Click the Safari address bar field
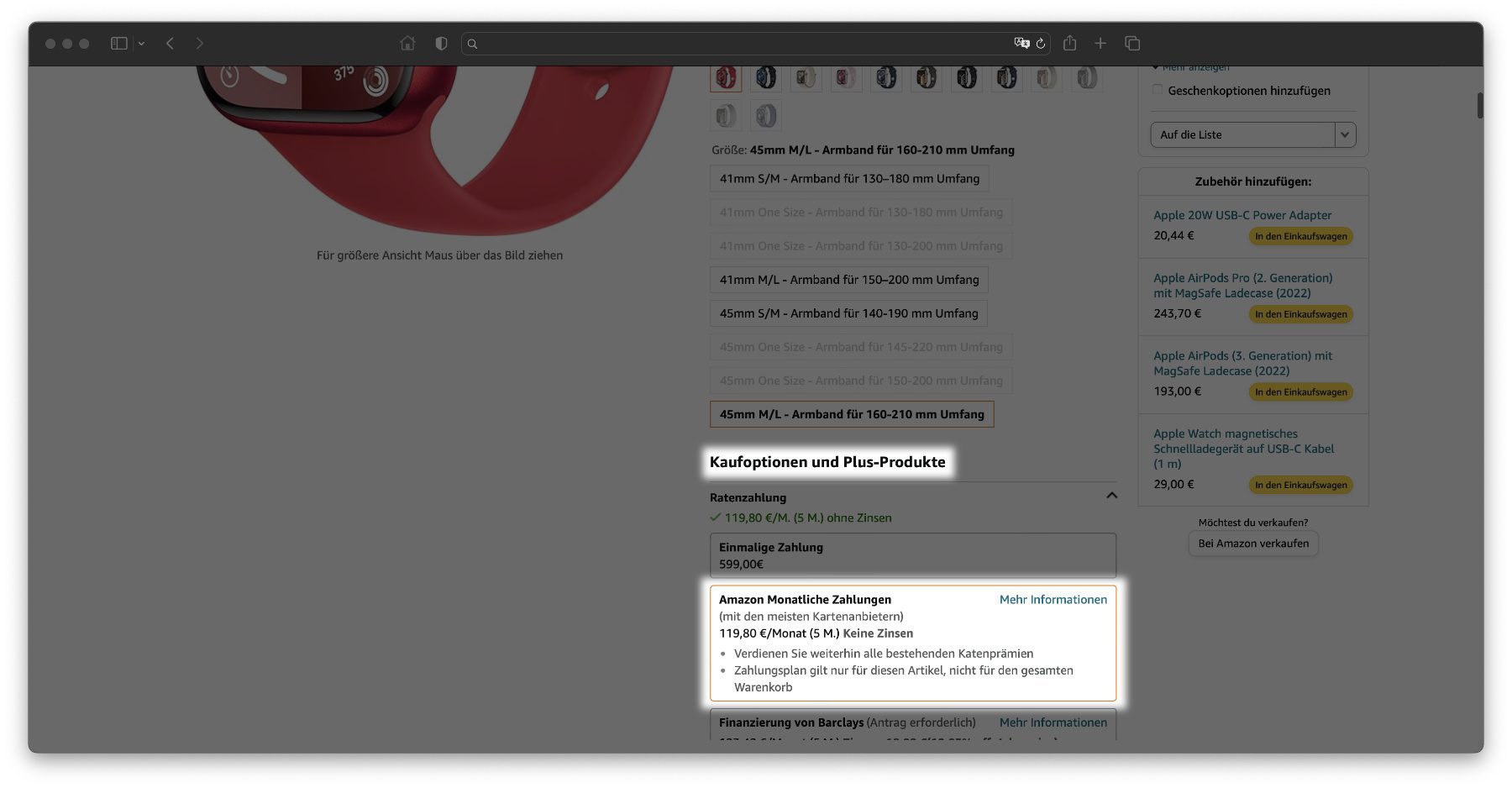 [x=739, y=44]
